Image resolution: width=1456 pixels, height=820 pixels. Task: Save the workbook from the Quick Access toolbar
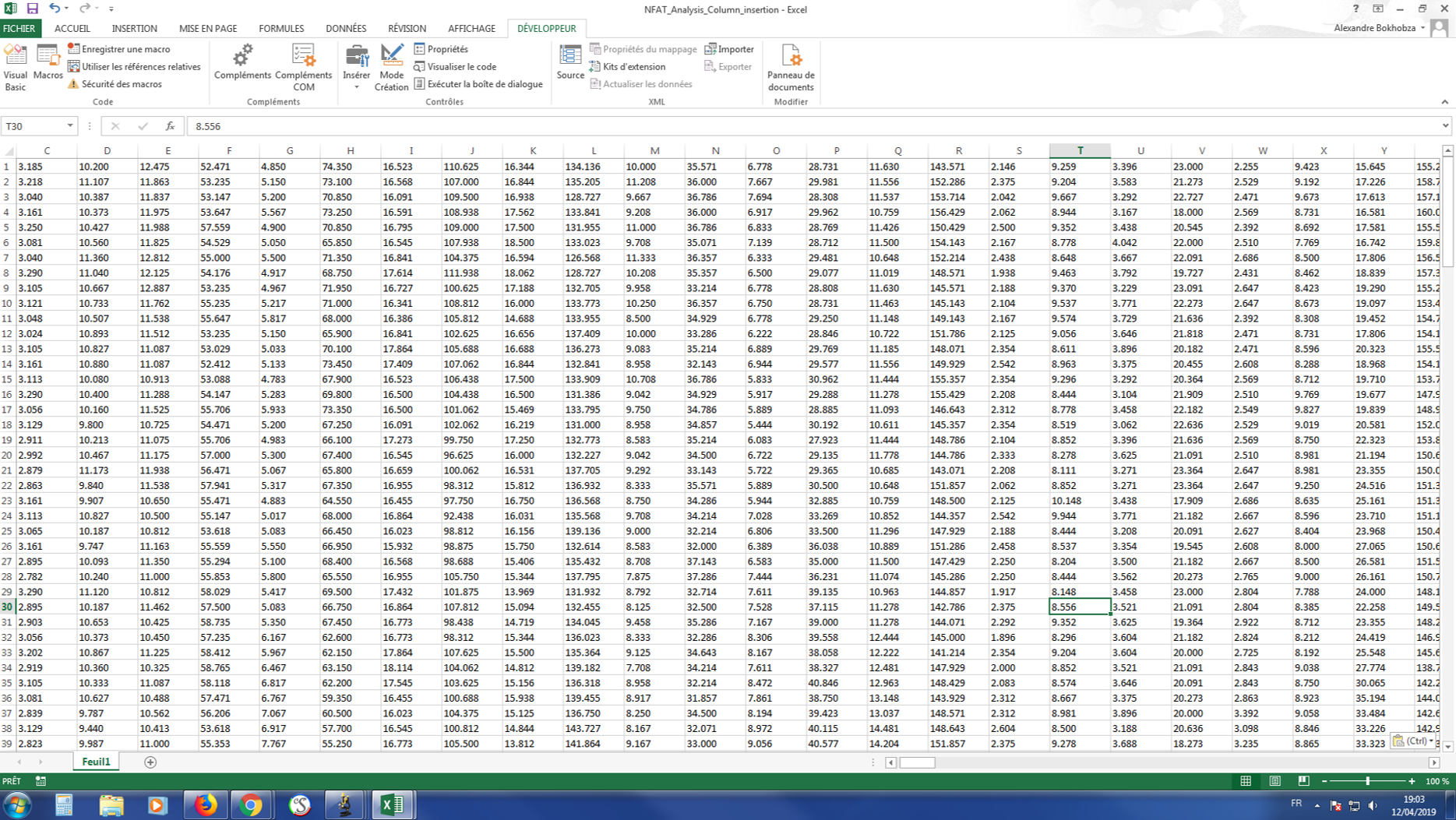32,9
